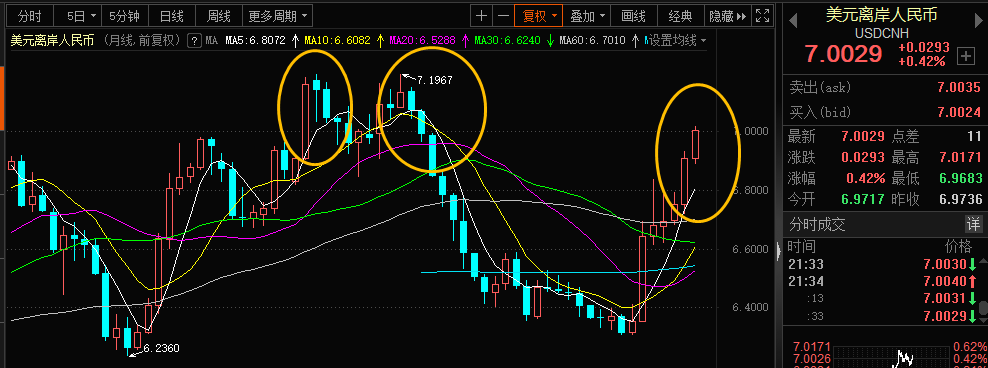Viewport: 988px width, 368px height.
Task: Click the 6.6000 price axis label
Action: point(751,249)
